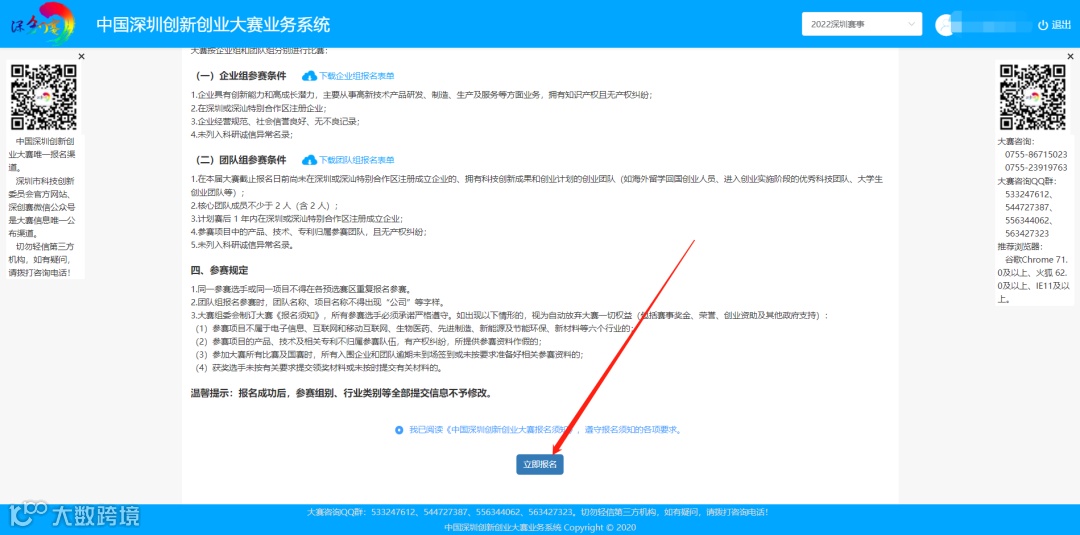This screenshot has width=1080, height=535.
Task: Click the line 未列入科研诚信异常名录 under 企业组
Action: tap(242, 135)
